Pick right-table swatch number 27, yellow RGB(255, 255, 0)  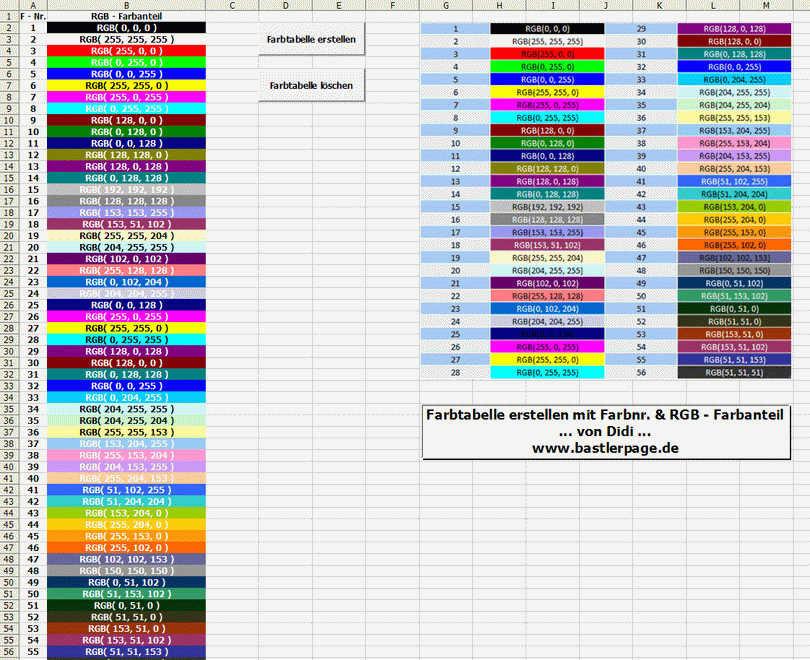pos(548,360)
